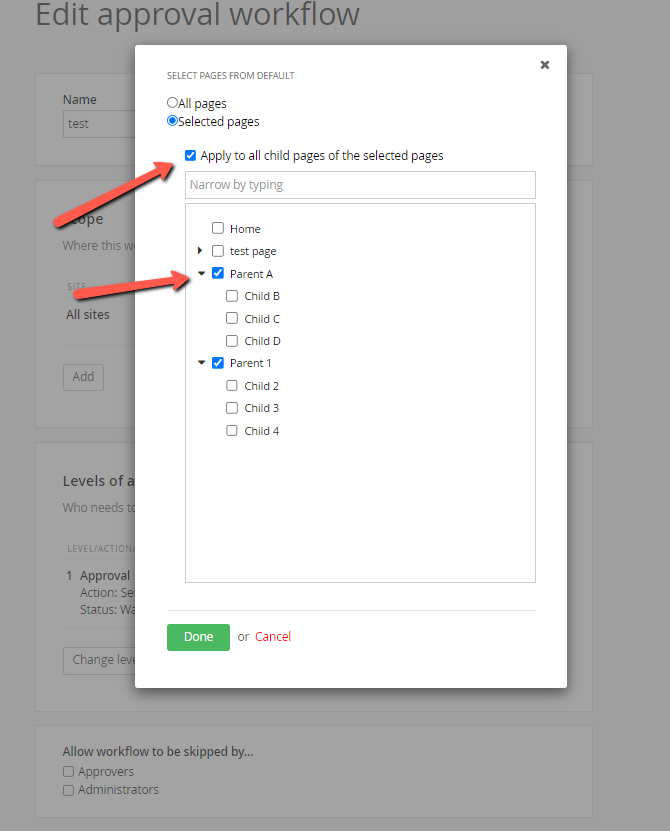Click the Child 2 label
The height and width of the screenshot is (831, 670).
(261, 386)
